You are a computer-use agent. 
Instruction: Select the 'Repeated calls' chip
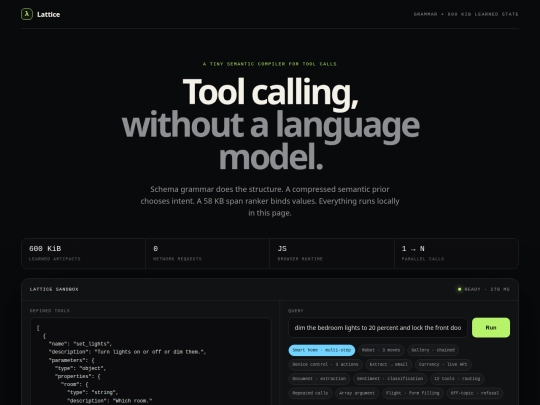click(x=310, y=393)
